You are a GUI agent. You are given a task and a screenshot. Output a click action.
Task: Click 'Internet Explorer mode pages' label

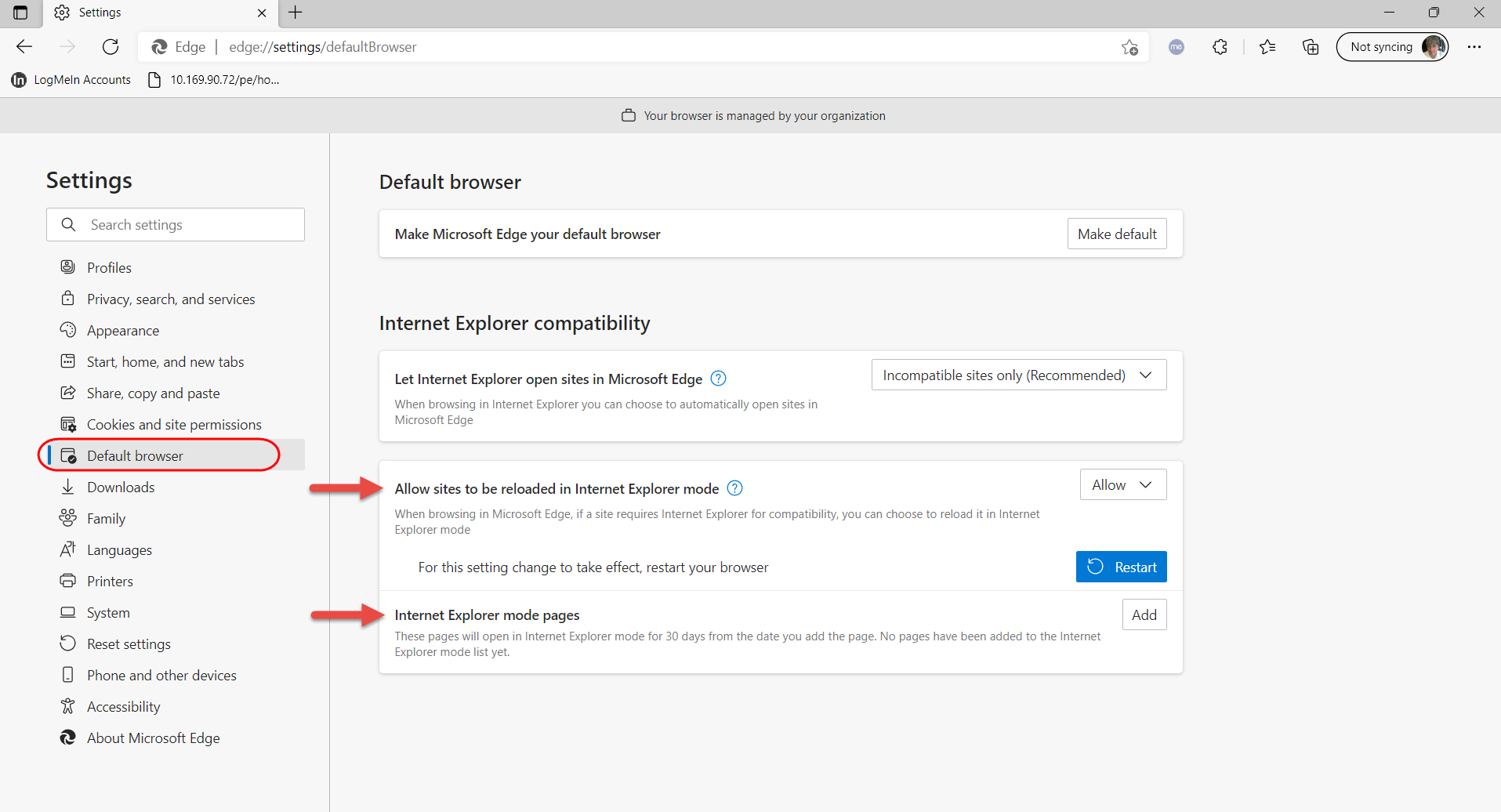(x=487, y=615)
